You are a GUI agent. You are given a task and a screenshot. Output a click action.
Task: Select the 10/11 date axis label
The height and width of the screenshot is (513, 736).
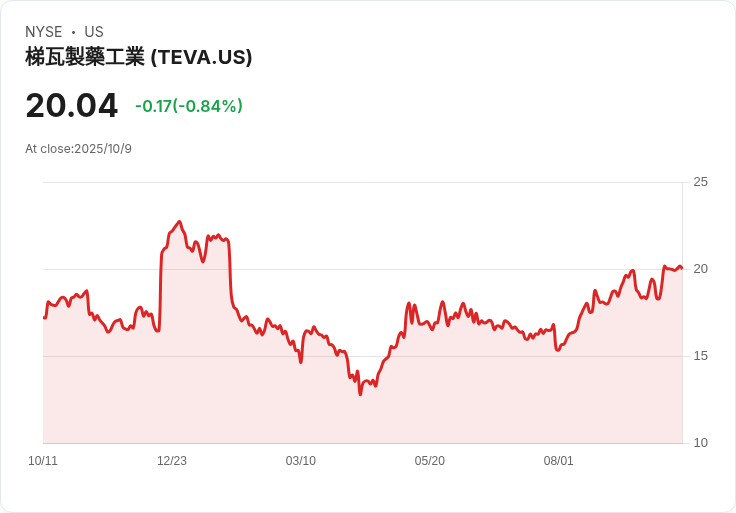(x=43, y=460)
